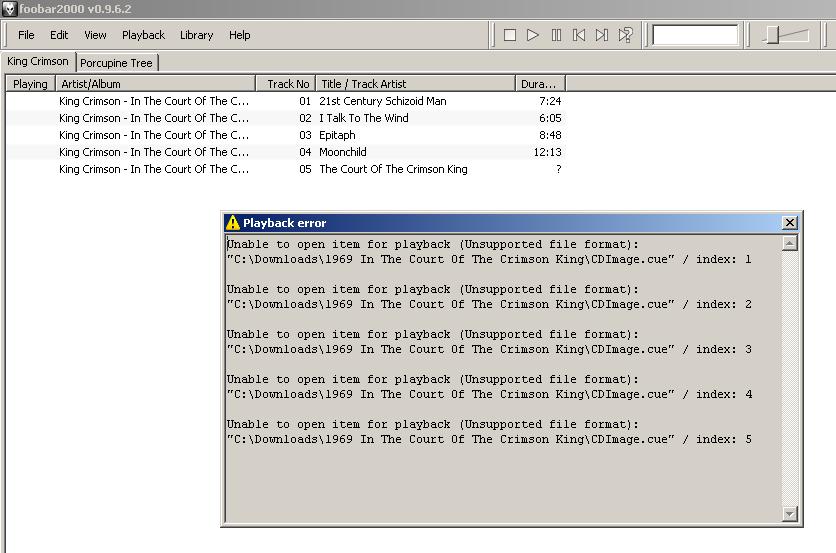Viewport: 836px width, 553px height.
Task: Click the error dialog's scroll down arrow
Action: coord(790,514)
